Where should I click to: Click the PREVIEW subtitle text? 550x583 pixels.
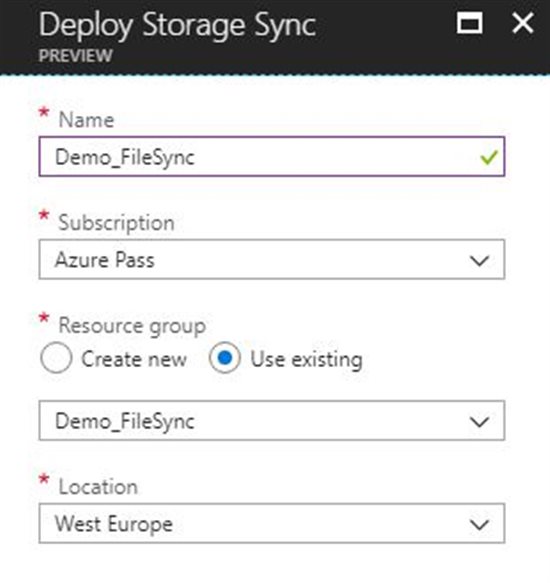pyautogui.click(x=75, y=56)
